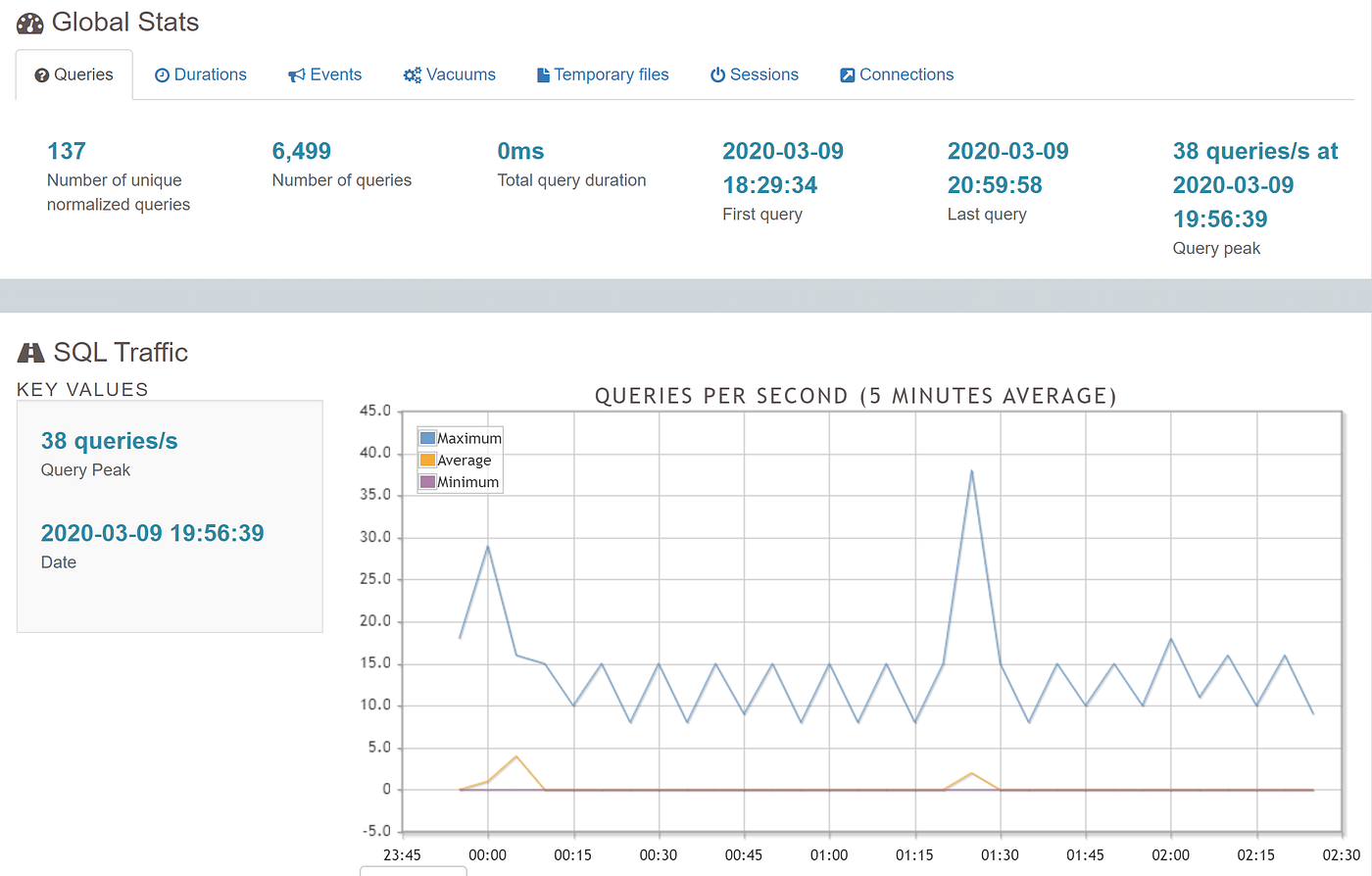This screenshot has height=876, width=1372.
Task: Click the SQL Traffic heading
Action: coord(121,353)
